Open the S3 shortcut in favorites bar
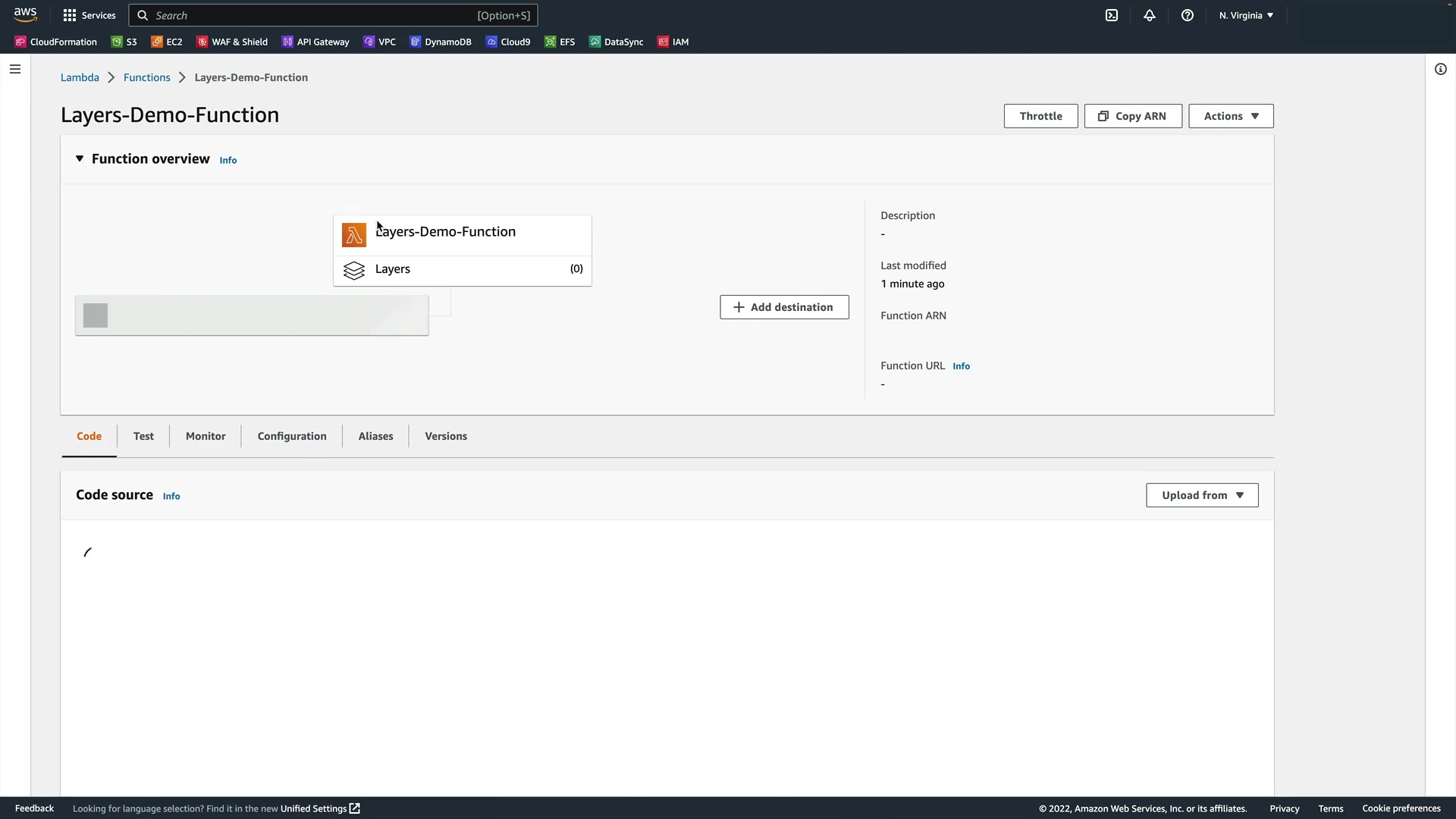This screenshot has width=1456, height=819. (x=124, y=42)
